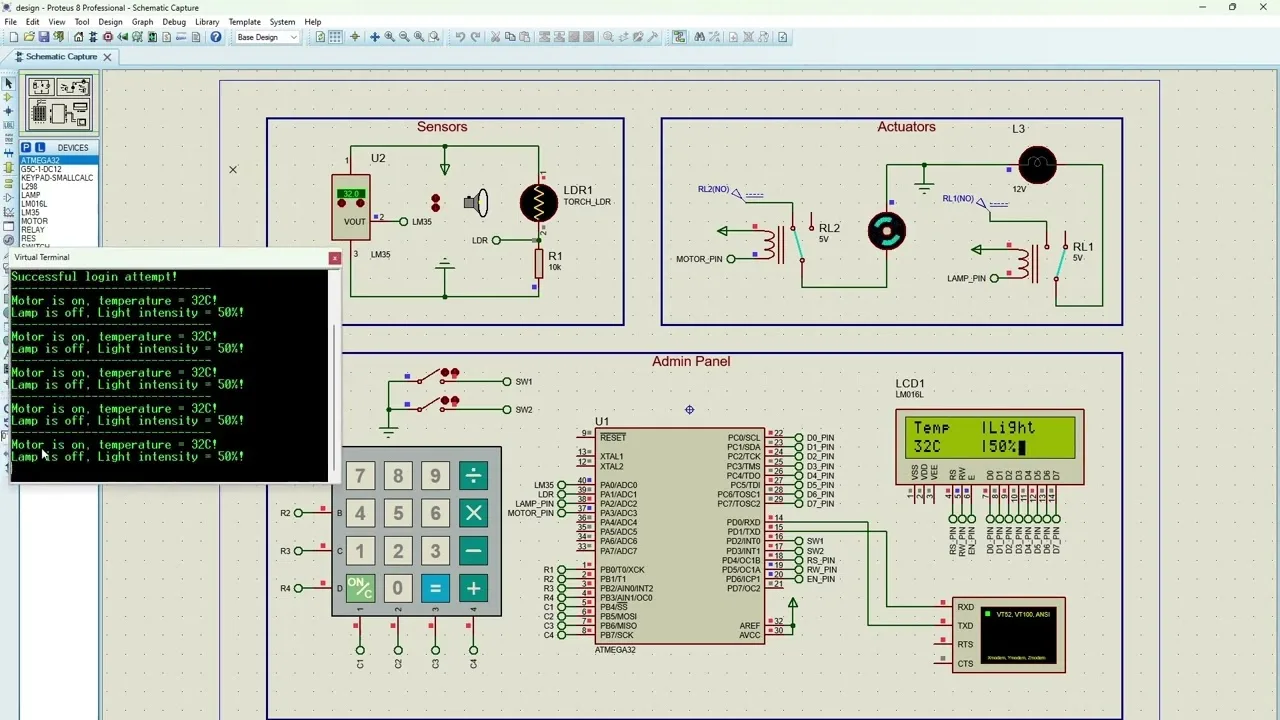Screen dimensions: 1280x720
Task: Undo the last action
Action: 460,37
